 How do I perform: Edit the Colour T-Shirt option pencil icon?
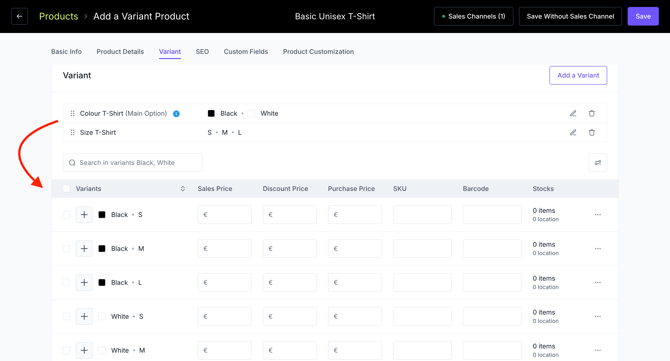pos(573,113)
